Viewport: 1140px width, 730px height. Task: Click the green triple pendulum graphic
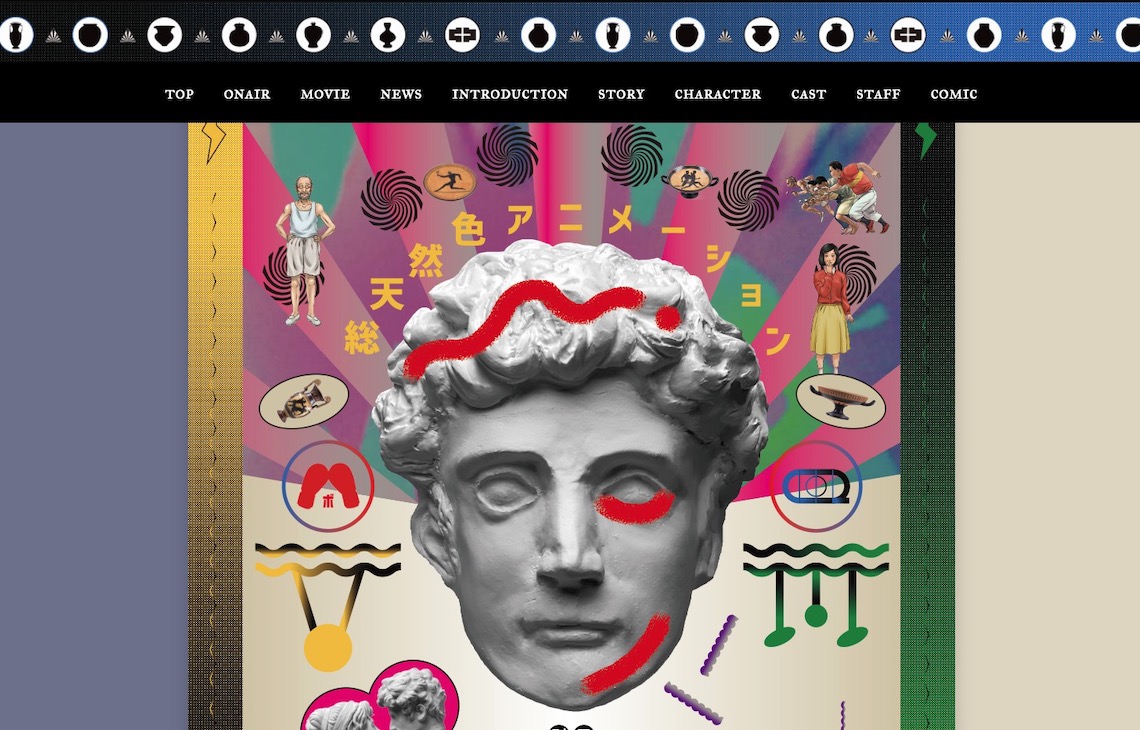pyautogui.click(x=816, y=597)
